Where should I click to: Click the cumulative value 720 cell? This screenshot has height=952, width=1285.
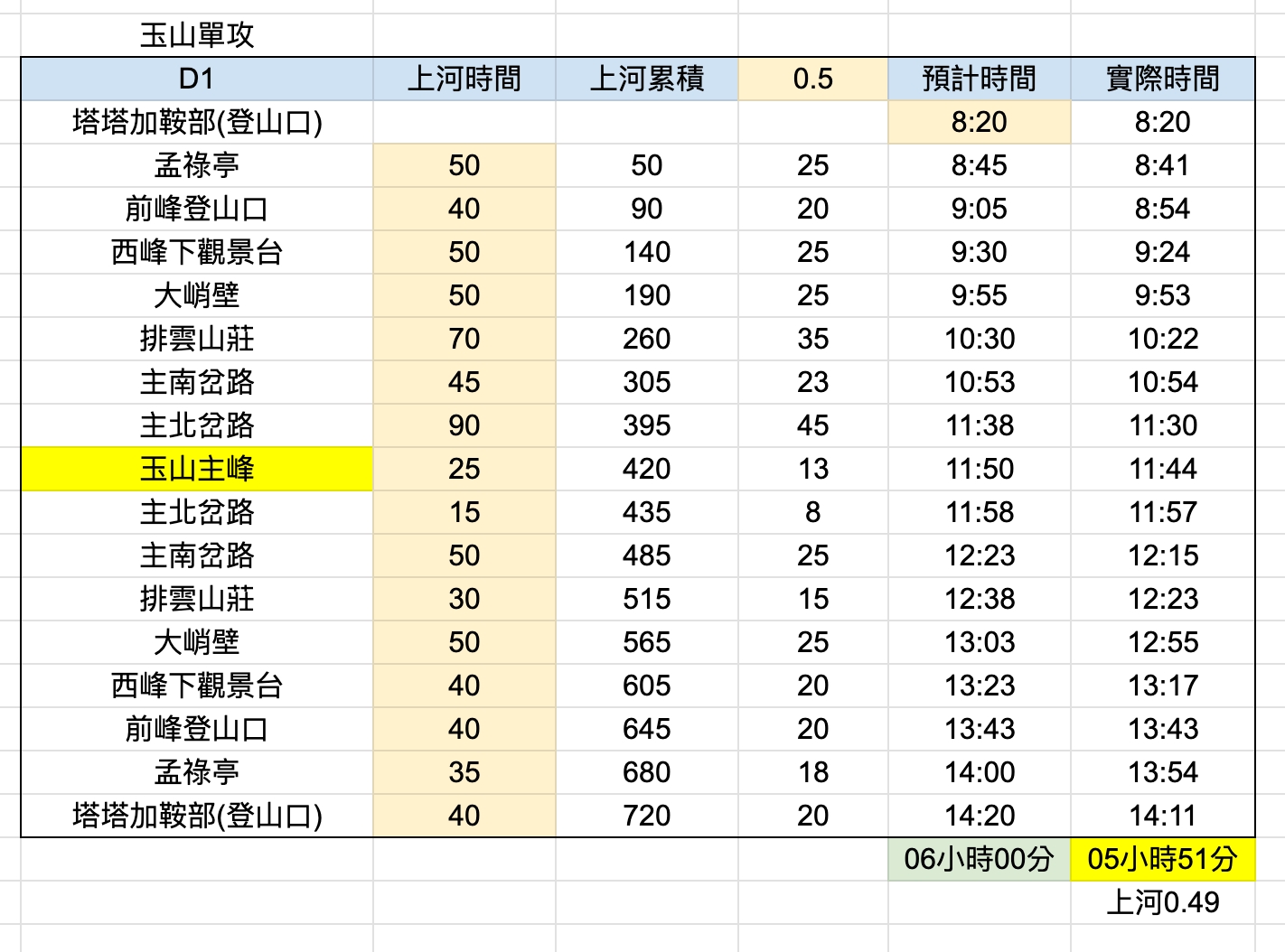(647, 816)
